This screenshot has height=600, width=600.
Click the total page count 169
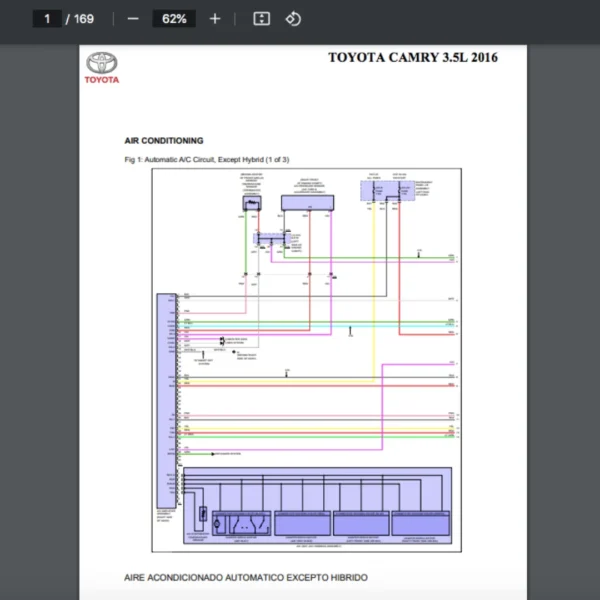click(x=84, y=19)
